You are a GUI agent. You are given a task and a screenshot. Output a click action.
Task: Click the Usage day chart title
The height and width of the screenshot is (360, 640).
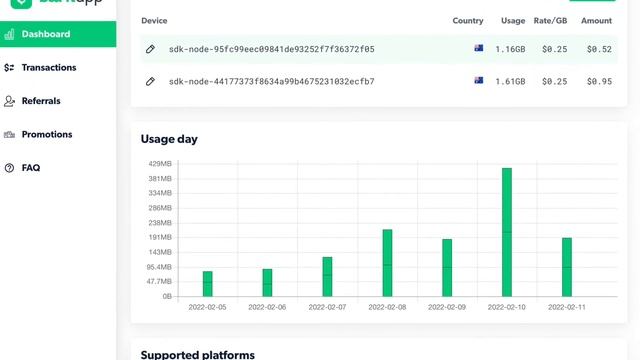tap(169, 139)
